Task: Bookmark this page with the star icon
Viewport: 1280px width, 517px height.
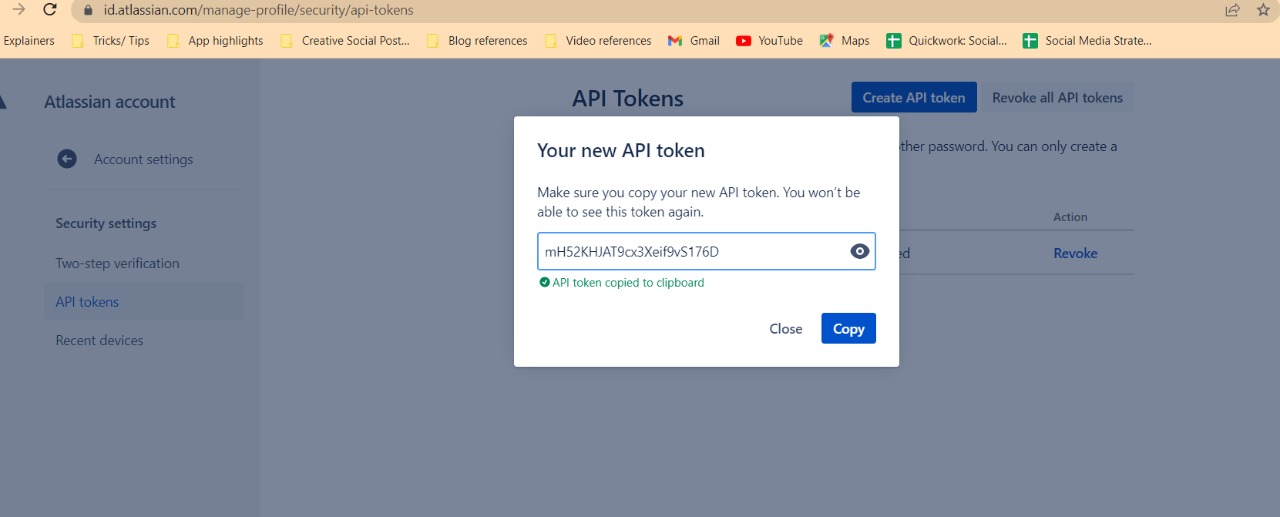Action: pyautogui.click(x=1263, y=10)
